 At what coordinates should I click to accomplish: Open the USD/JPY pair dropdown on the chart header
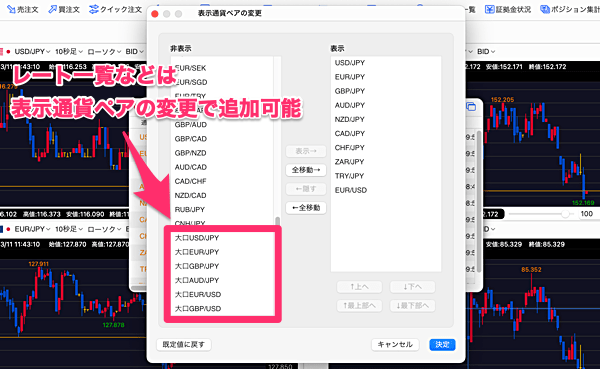tap(32, 51)
